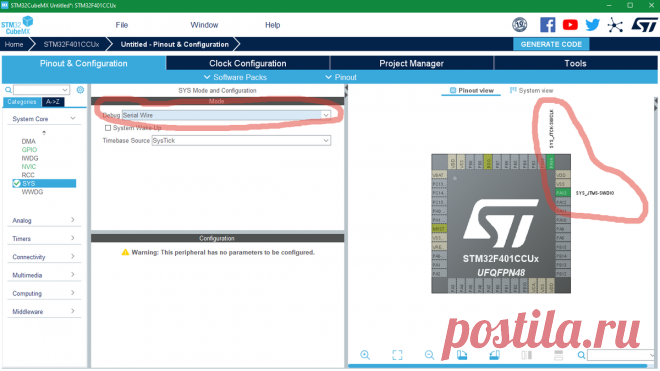Click the STM32CubeMX logo
The height and width of the screenshot is (371, 660).
pyautogui.click(x=17, y=25)
